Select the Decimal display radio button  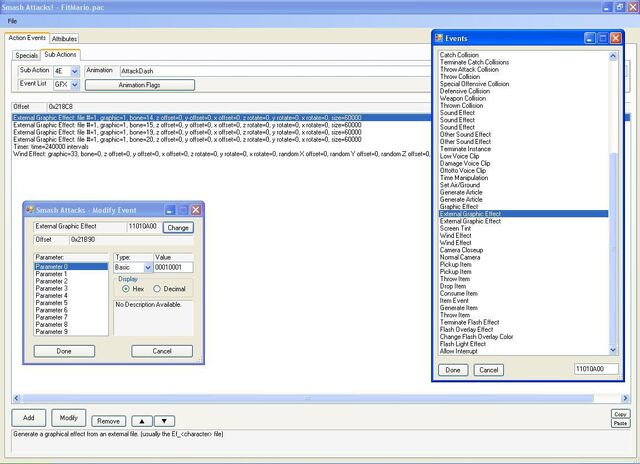click(x=157, y=289)
